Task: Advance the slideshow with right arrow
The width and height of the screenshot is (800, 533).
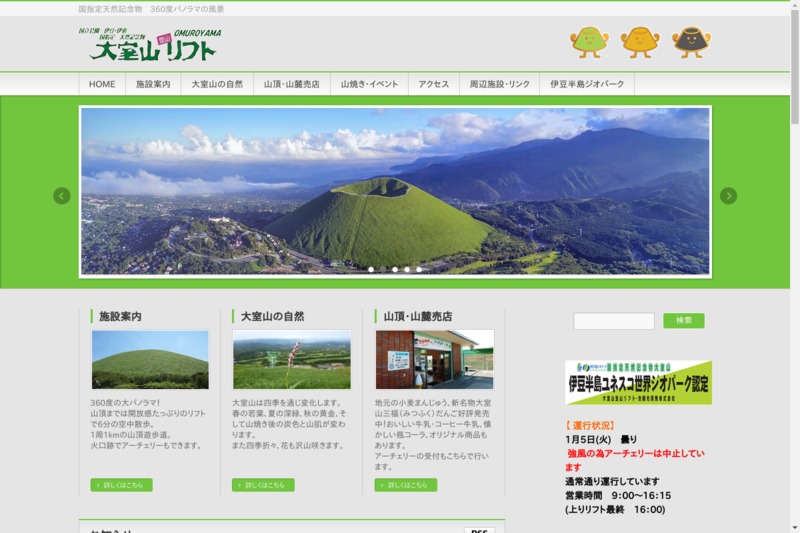Action: tap(728, 196)
